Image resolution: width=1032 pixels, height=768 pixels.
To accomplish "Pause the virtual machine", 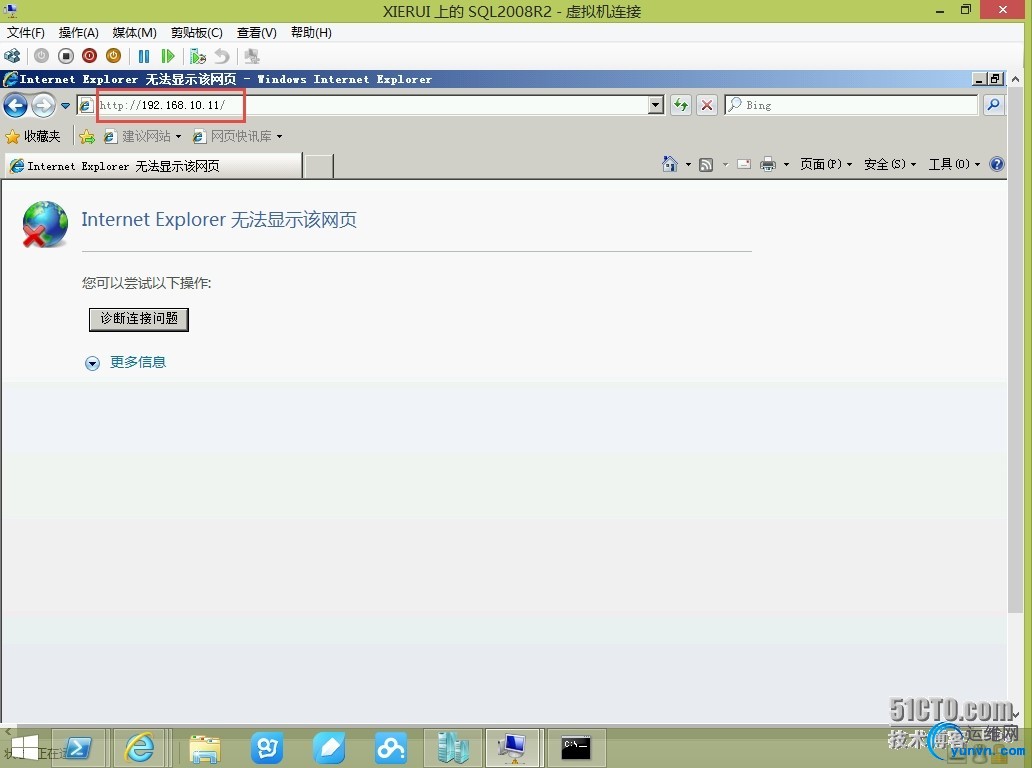I will point(143,56).
